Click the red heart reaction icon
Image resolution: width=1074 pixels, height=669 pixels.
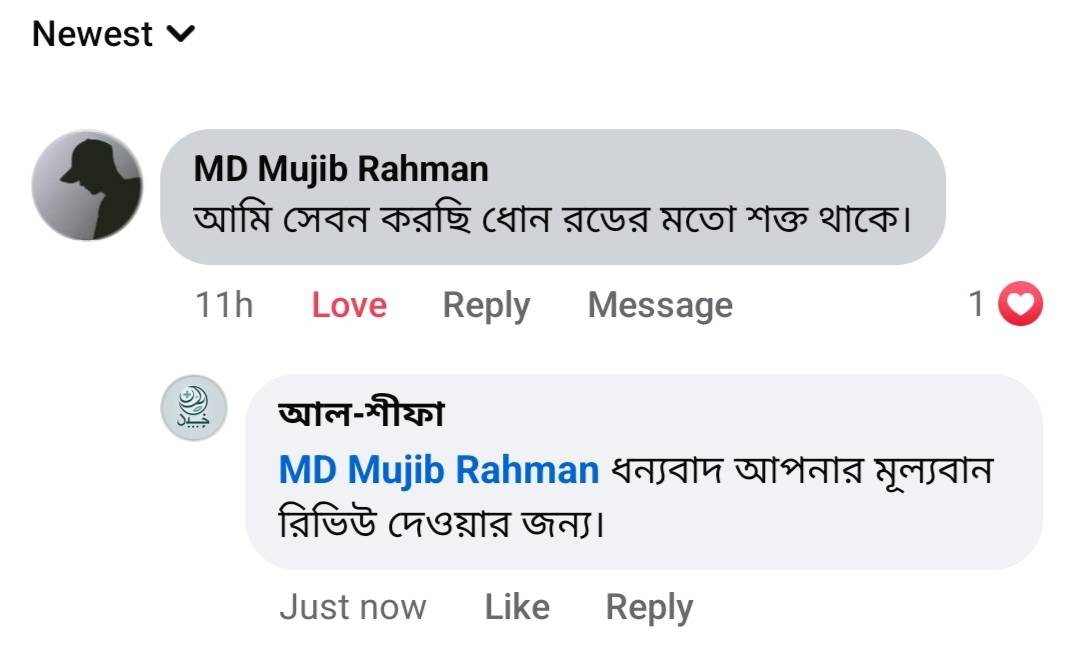[x=1021, y=305]
